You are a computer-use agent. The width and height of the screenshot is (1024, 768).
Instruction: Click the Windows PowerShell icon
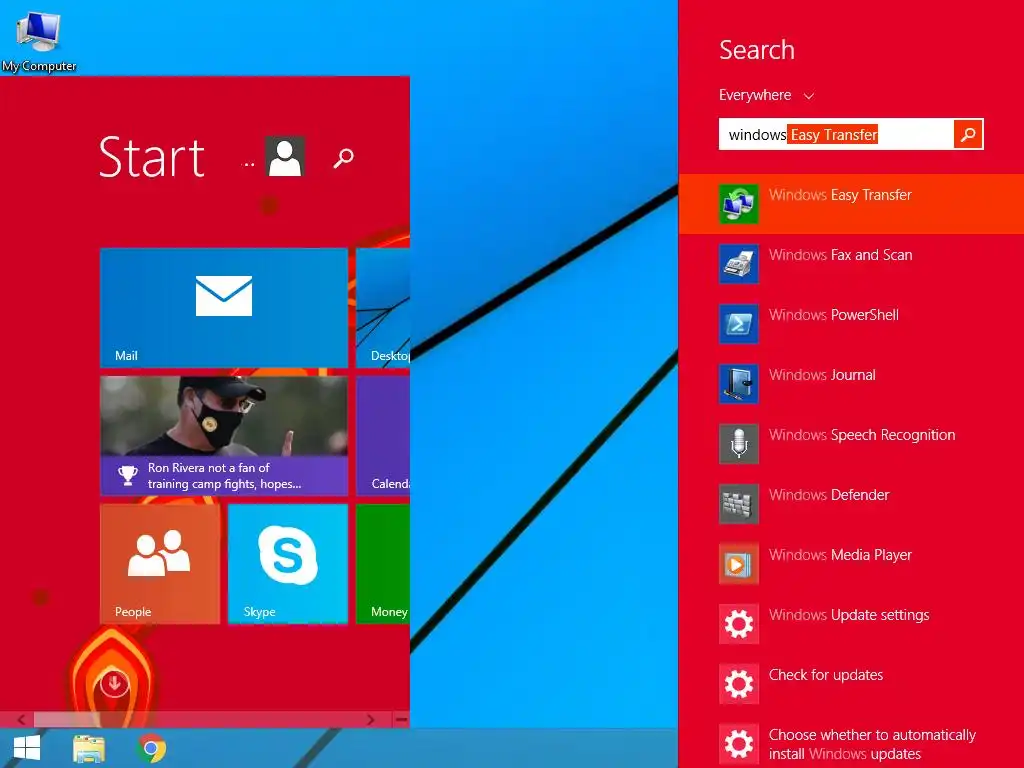coord(739,324)
